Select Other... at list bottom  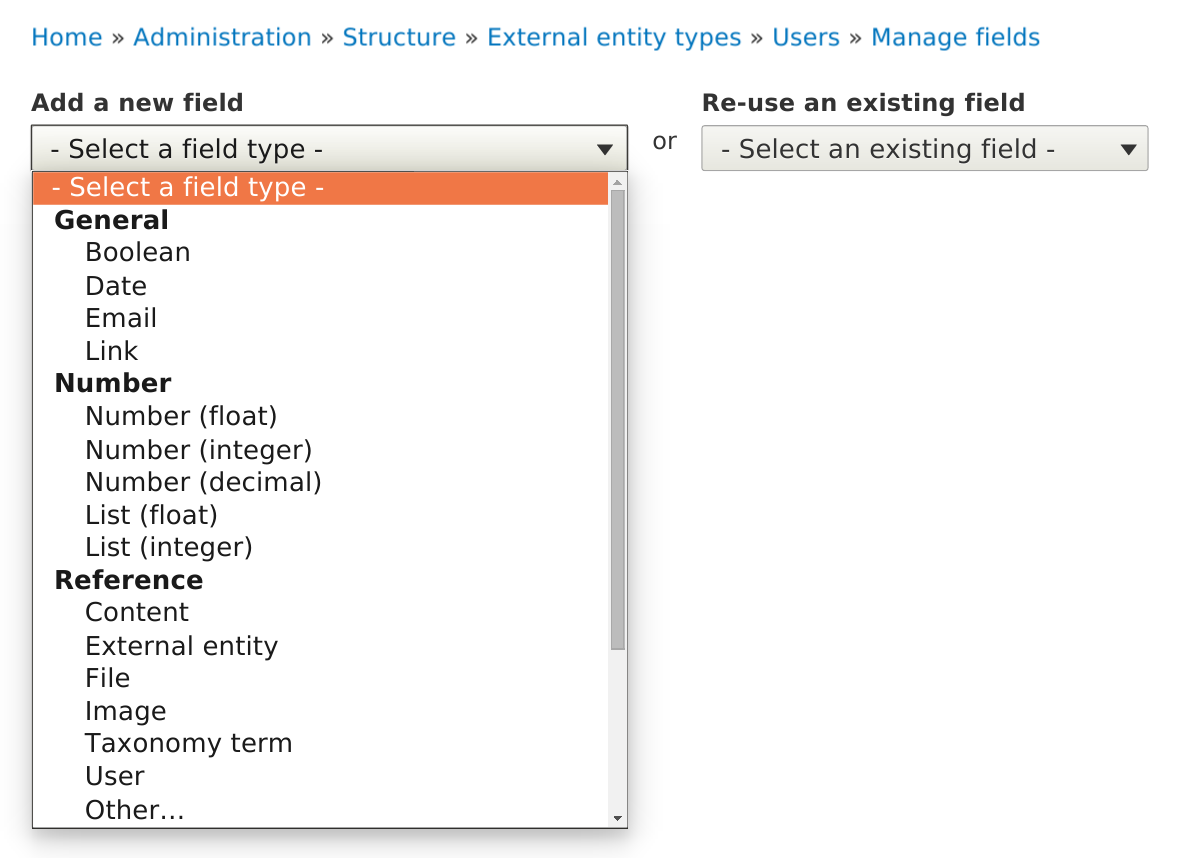click(134, 810)
